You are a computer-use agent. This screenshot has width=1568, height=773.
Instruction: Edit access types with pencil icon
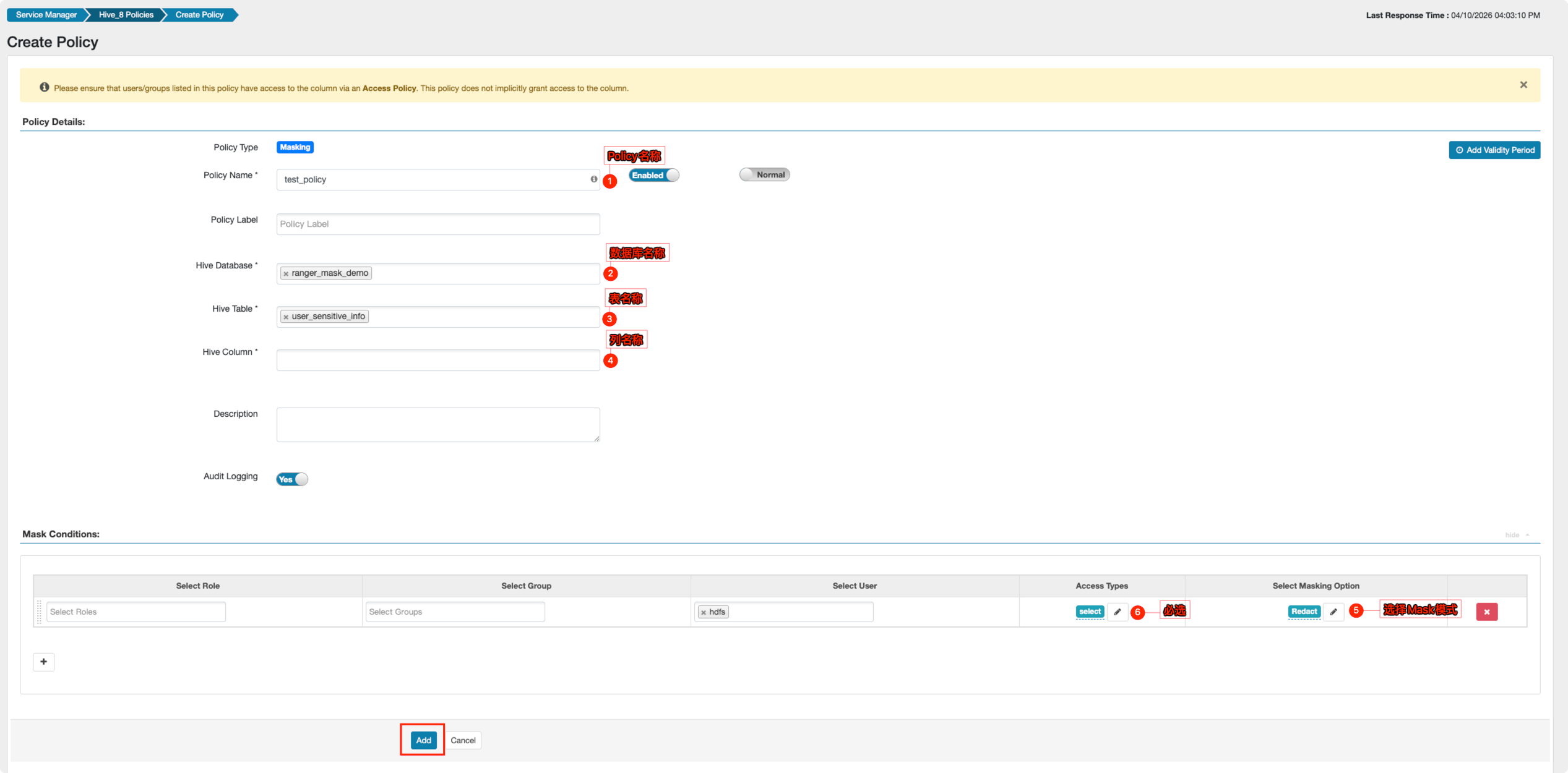pyautogui.click(x=1117, y=612)
